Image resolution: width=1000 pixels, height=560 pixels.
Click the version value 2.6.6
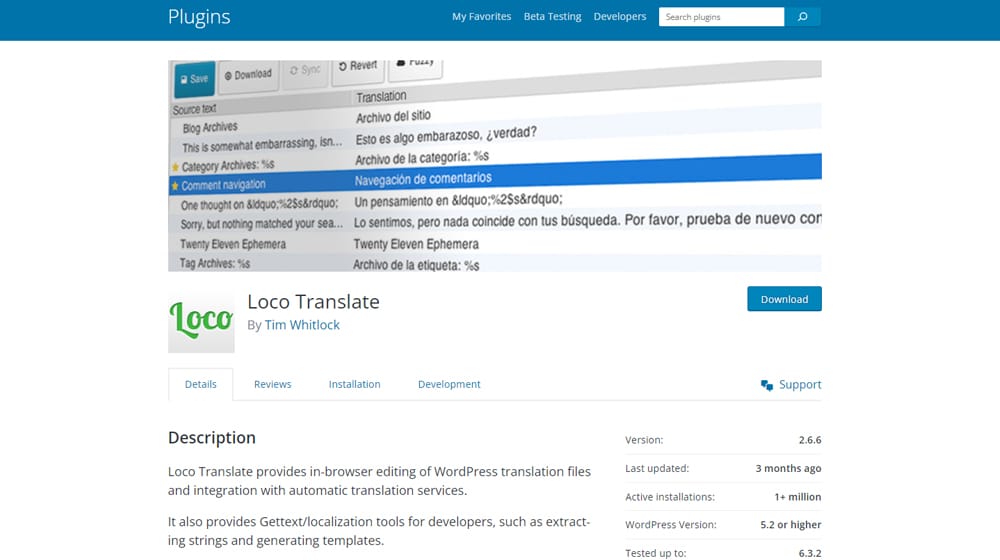(809, 440)
